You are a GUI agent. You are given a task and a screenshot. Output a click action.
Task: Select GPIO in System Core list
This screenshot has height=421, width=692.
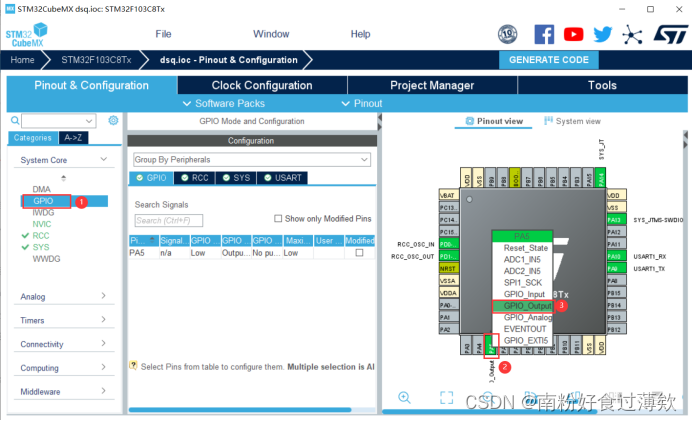43,201
